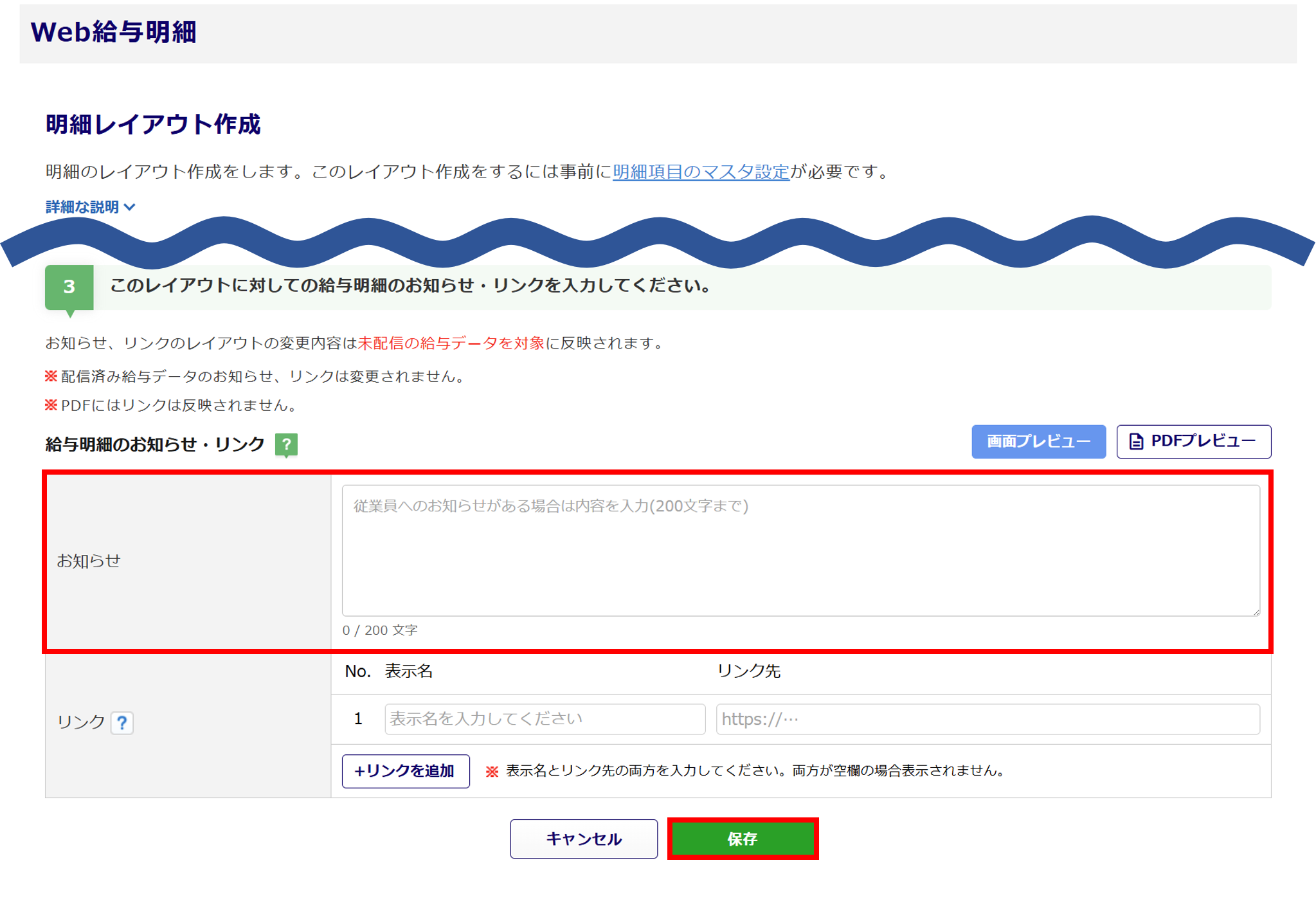Click the 表示名 input field for link 1
The height and width of the screenshot is (901, 1316).
545,719
